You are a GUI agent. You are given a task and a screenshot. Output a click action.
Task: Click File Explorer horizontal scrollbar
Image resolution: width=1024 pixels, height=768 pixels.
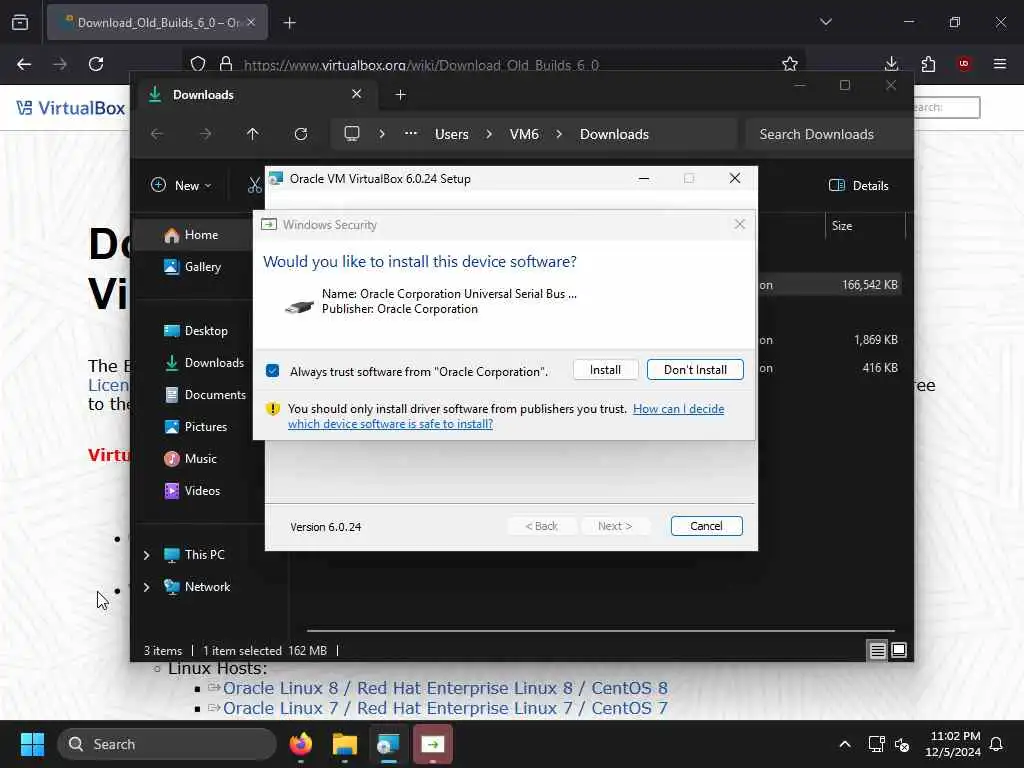(600, 631)
